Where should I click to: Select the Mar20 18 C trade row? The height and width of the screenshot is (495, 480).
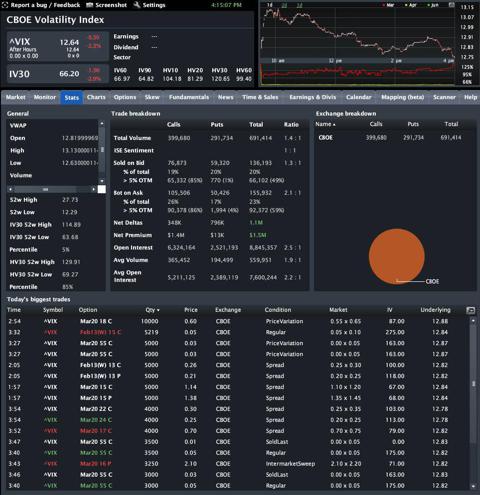point(238,321)
